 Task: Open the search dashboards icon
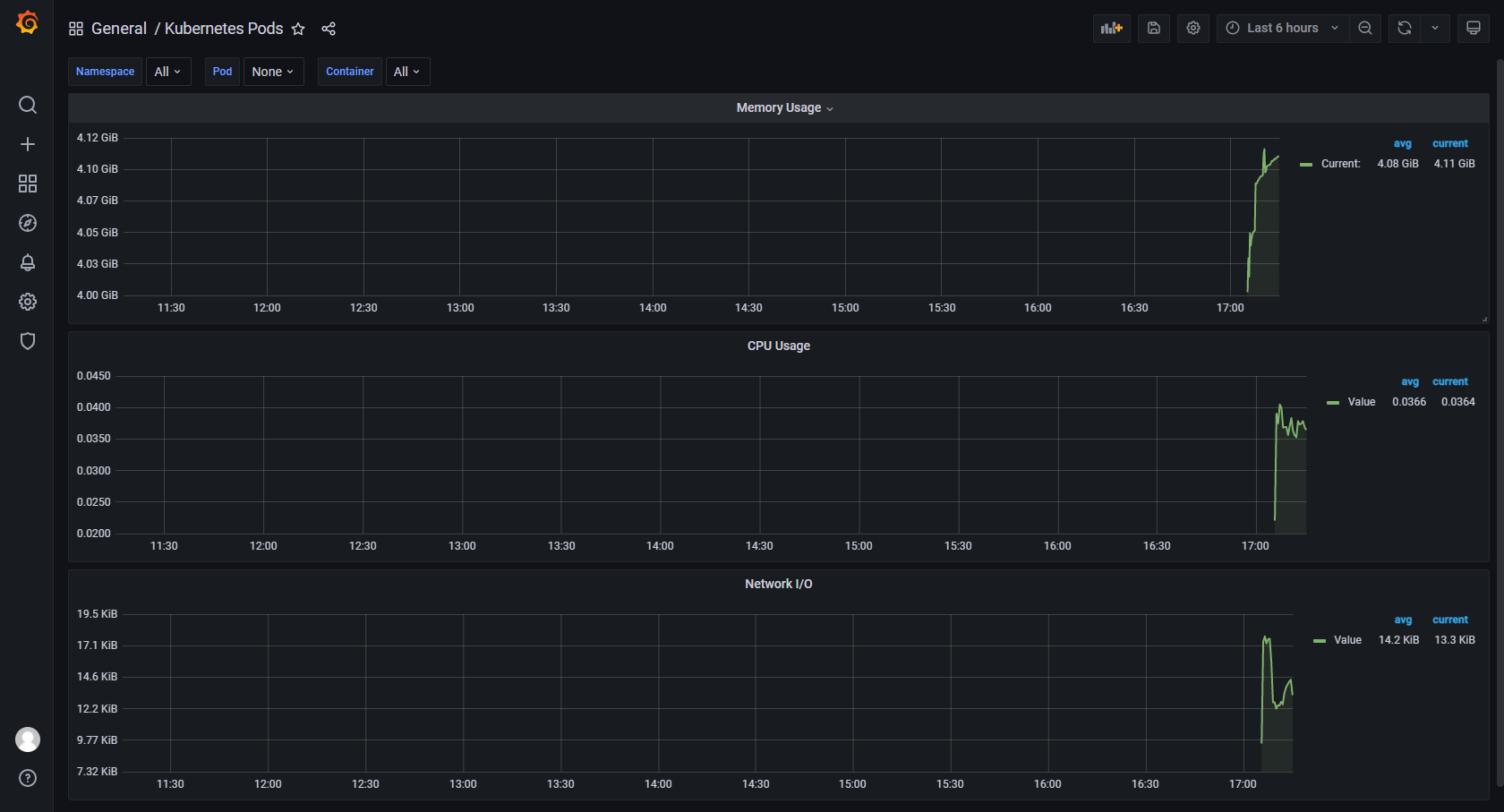tap(28, 105)
